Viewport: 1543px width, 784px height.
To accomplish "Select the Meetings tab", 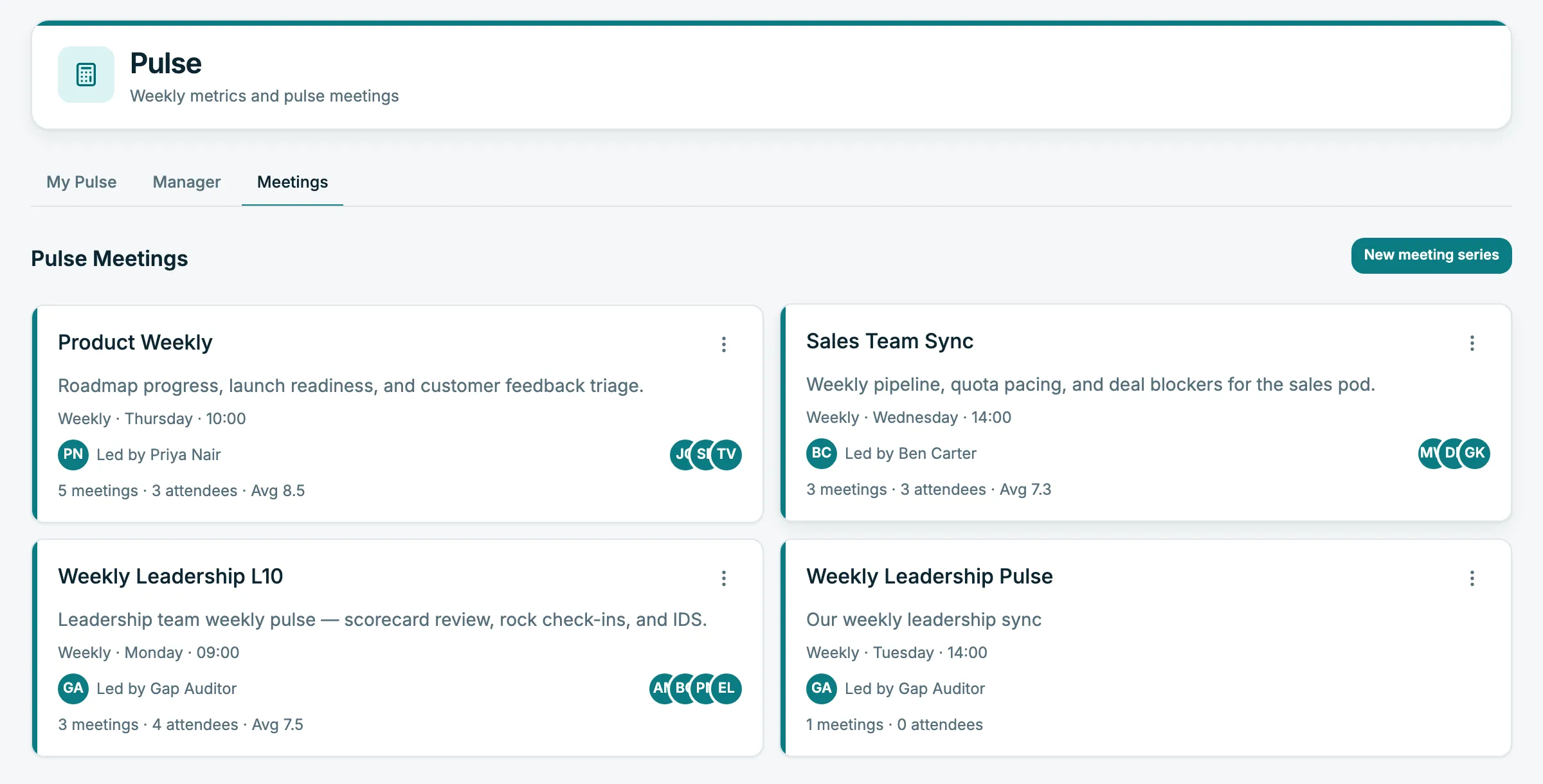I will pyautogui.click(x=293, y=182).
